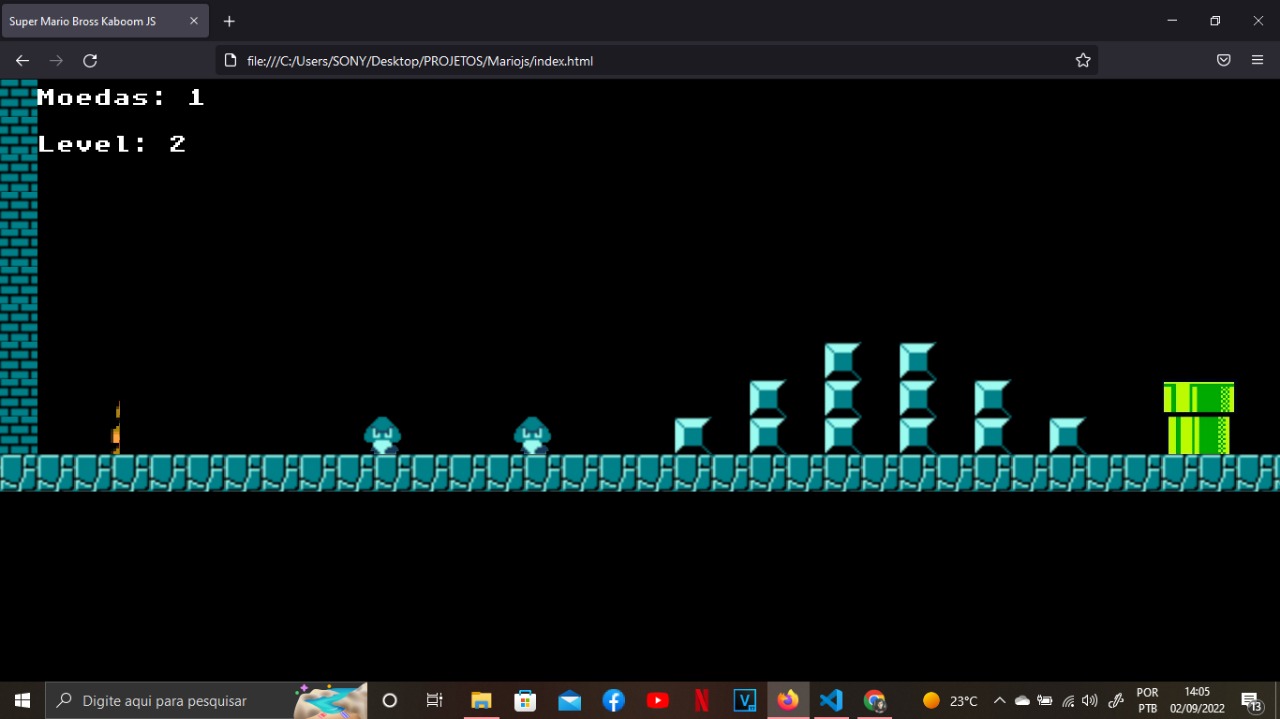Restore down the Firefox window
Viewport: 1280px width, 719px height.
coord(1215,21)
